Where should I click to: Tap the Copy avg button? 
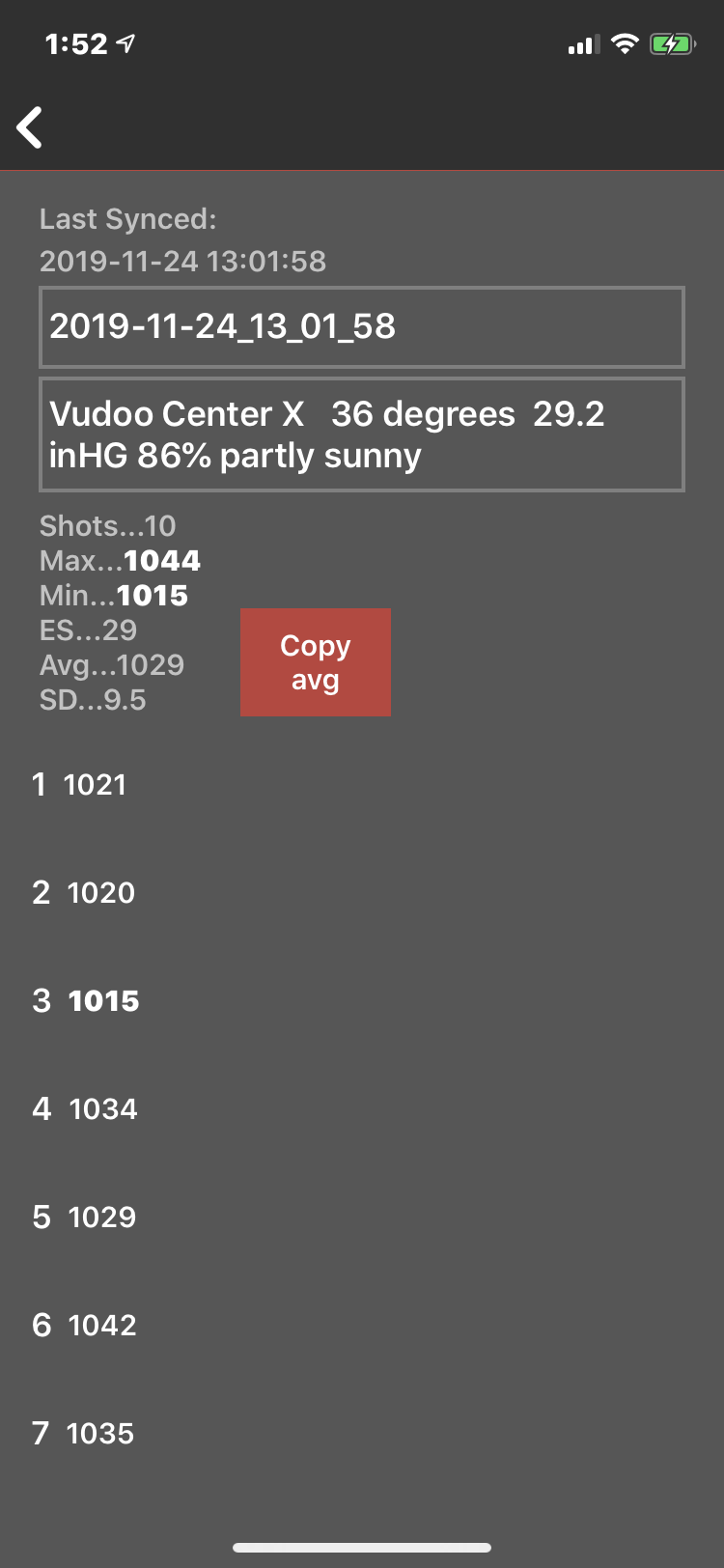pyautogui.click(x=316, y=662)
